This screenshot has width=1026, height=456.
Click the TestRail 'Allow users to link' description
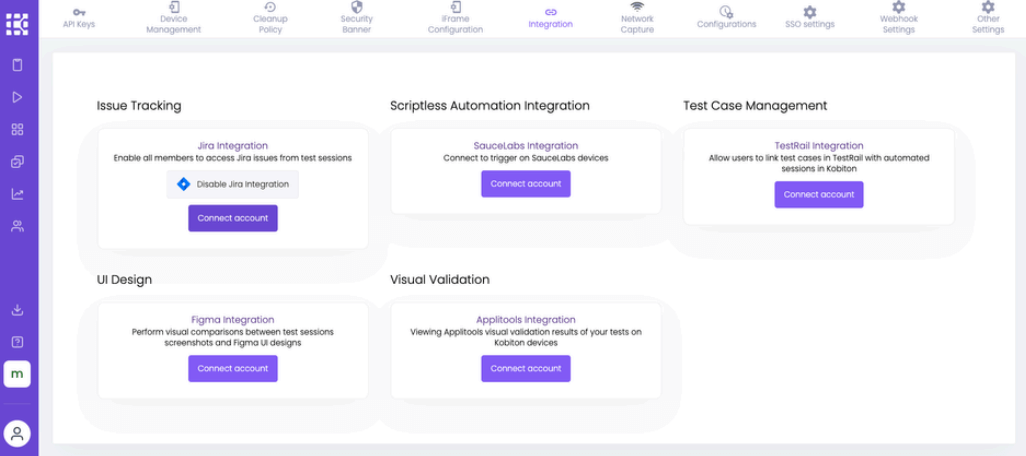click(819, 163)
